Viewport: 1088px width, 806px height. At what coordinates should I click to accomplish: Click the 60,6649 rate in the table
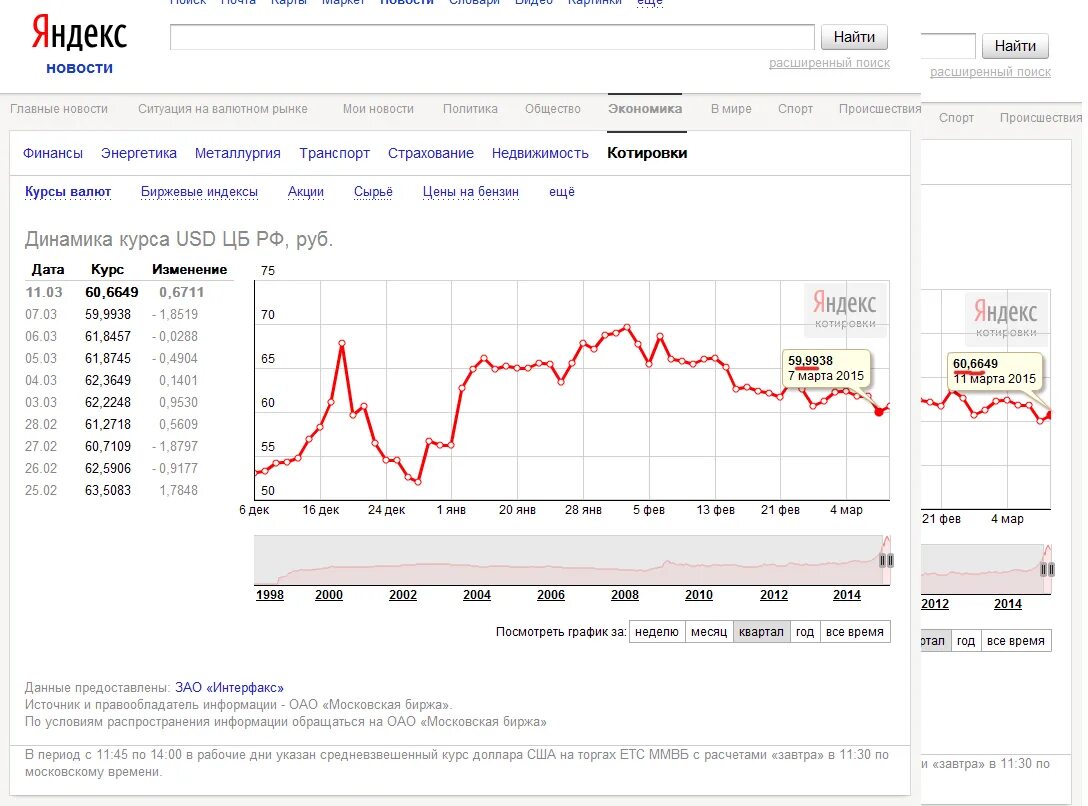[112, 293]
